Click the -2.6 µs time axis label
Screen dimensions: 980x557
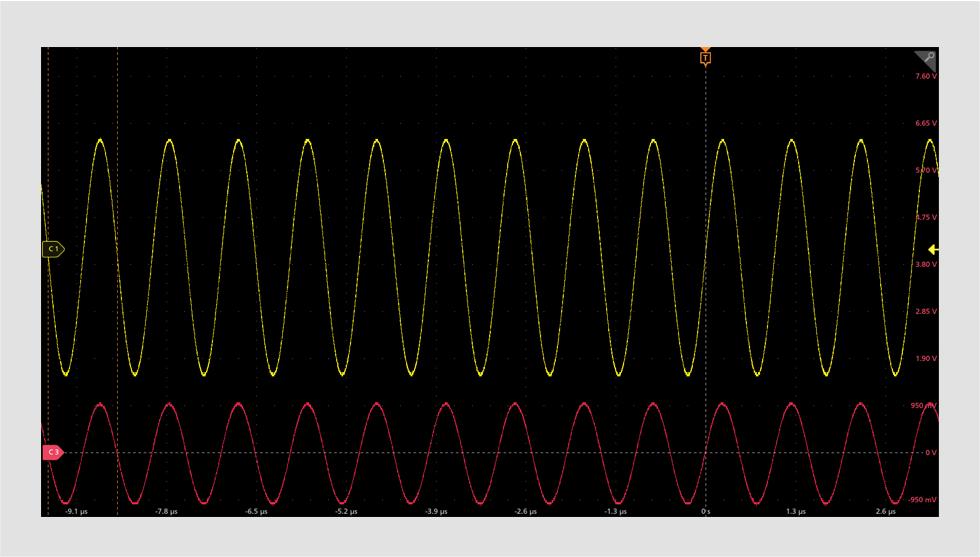526,511
